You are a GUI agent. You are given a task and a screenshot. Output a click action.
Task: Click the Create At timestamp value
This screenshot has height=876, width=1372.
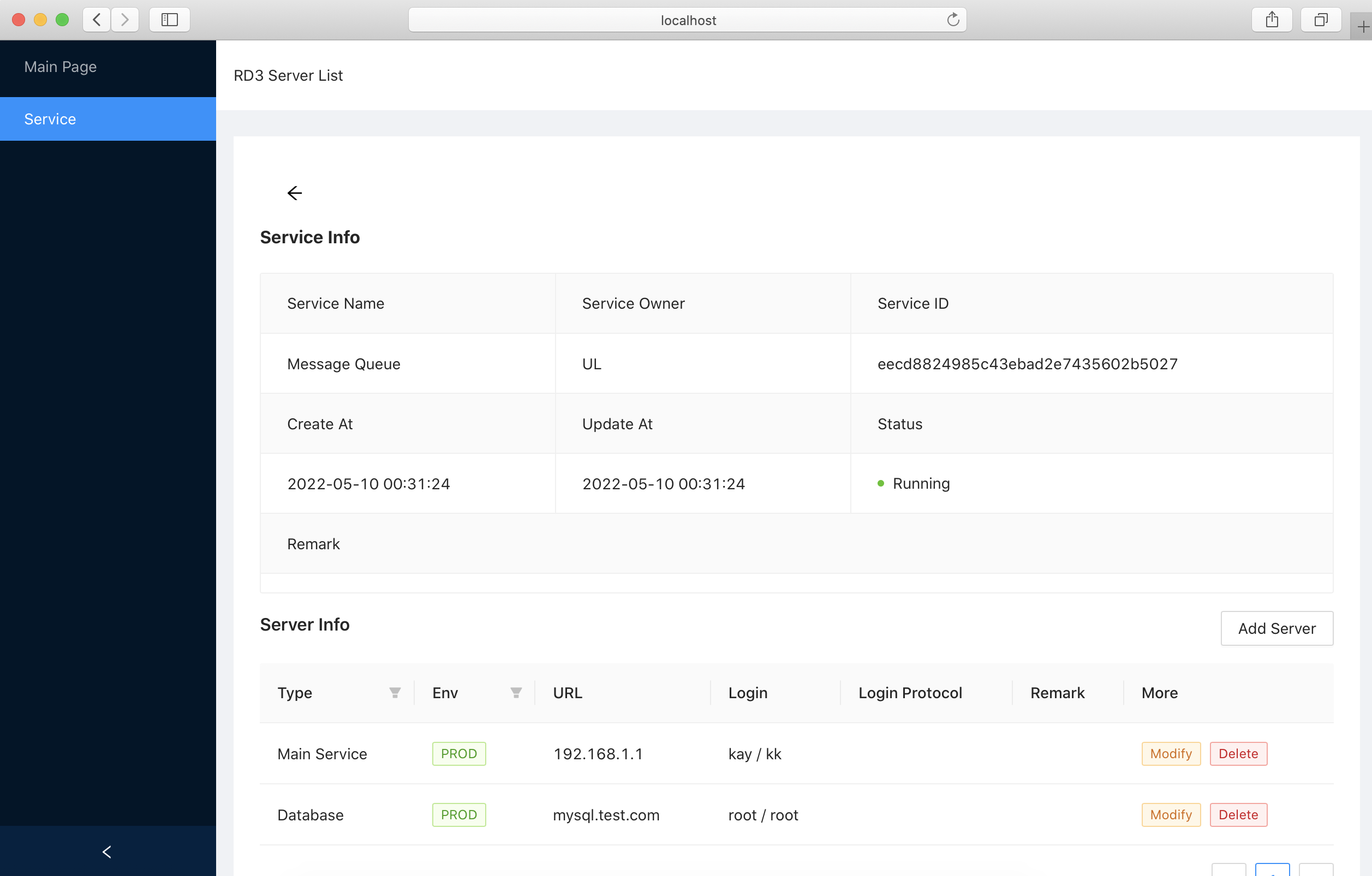click(x=368, y=484)
